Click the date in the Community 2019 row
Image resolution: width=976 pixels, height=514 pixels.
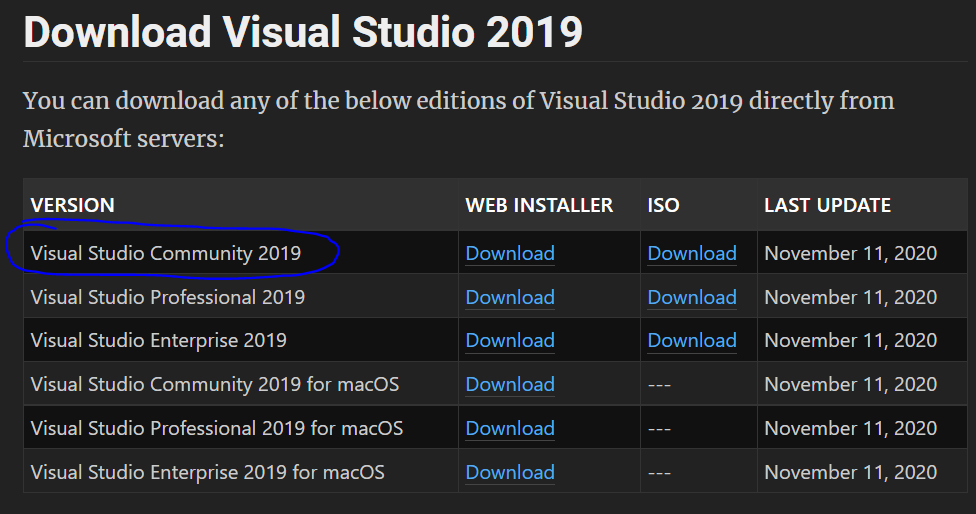pyautogui.click(x=850, y=253)
